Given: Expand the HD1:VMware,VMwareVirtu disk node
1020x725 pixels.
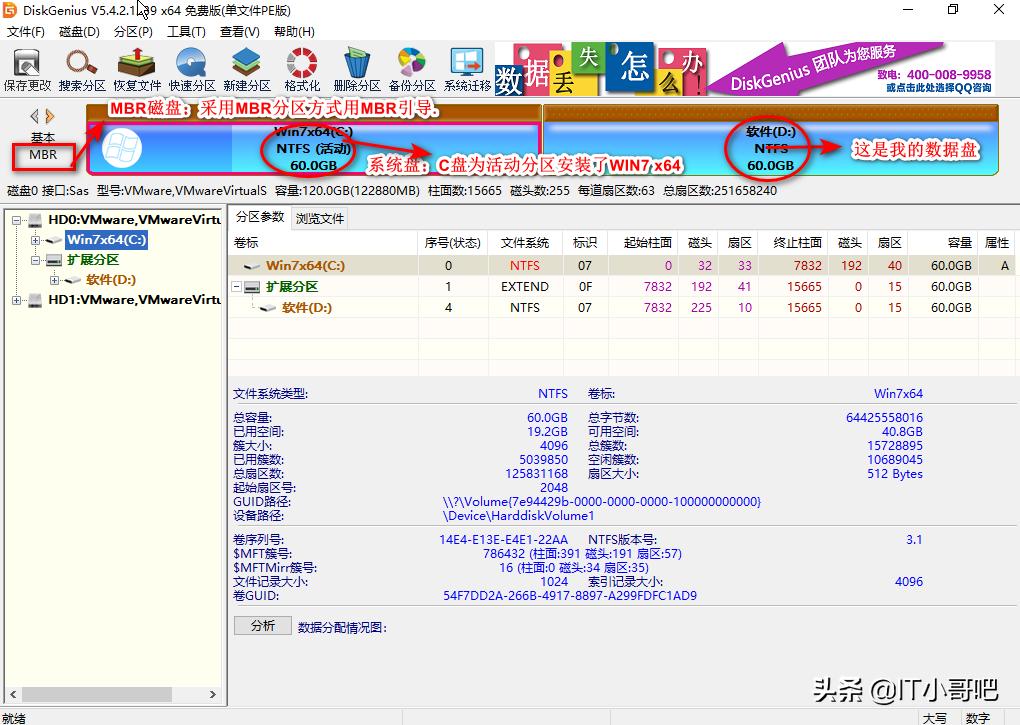Looking at the screenshot, I should [x=18, y=300].
